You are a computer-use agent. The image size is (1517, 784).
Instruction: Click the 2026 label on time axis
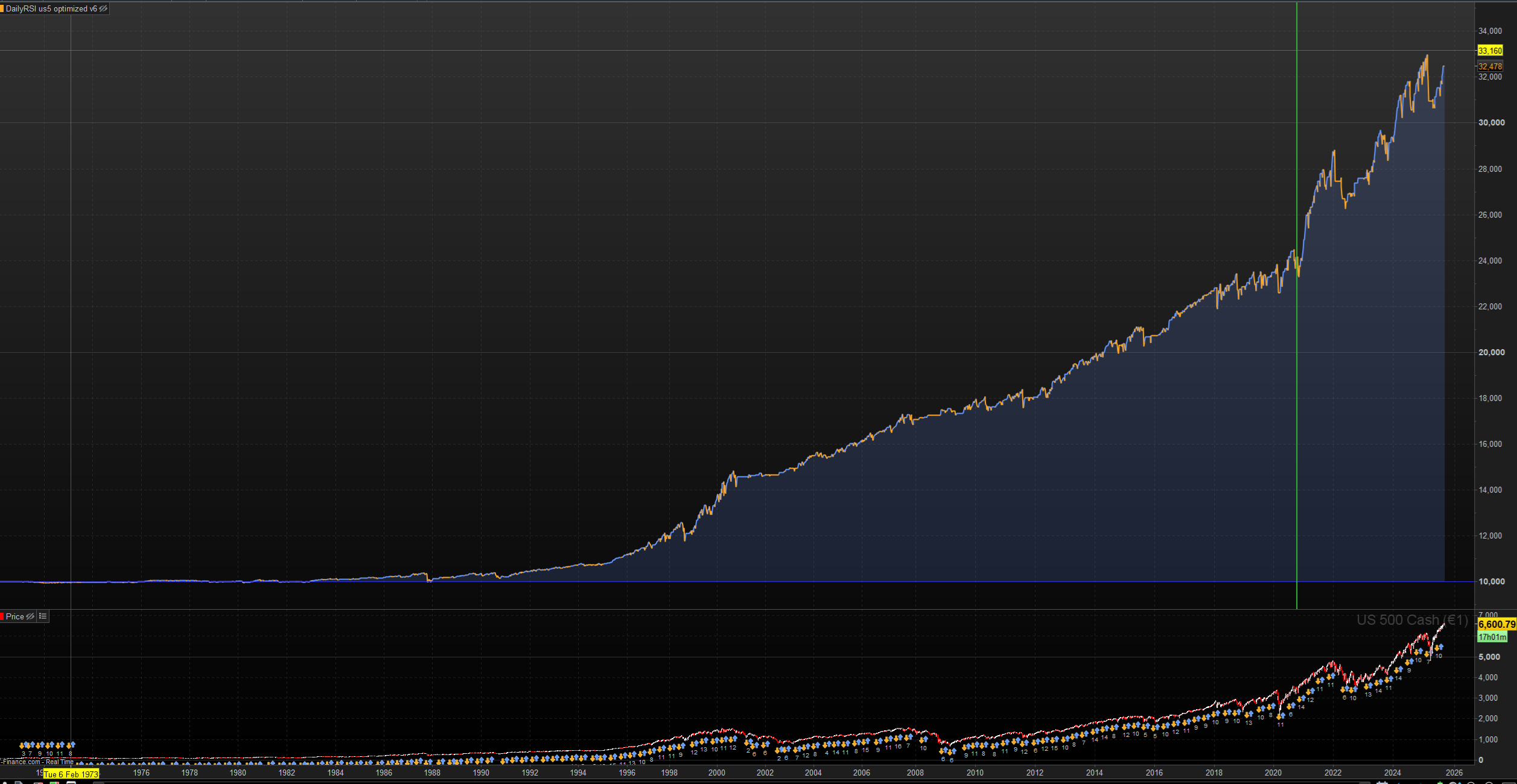tap(1454, 773)
